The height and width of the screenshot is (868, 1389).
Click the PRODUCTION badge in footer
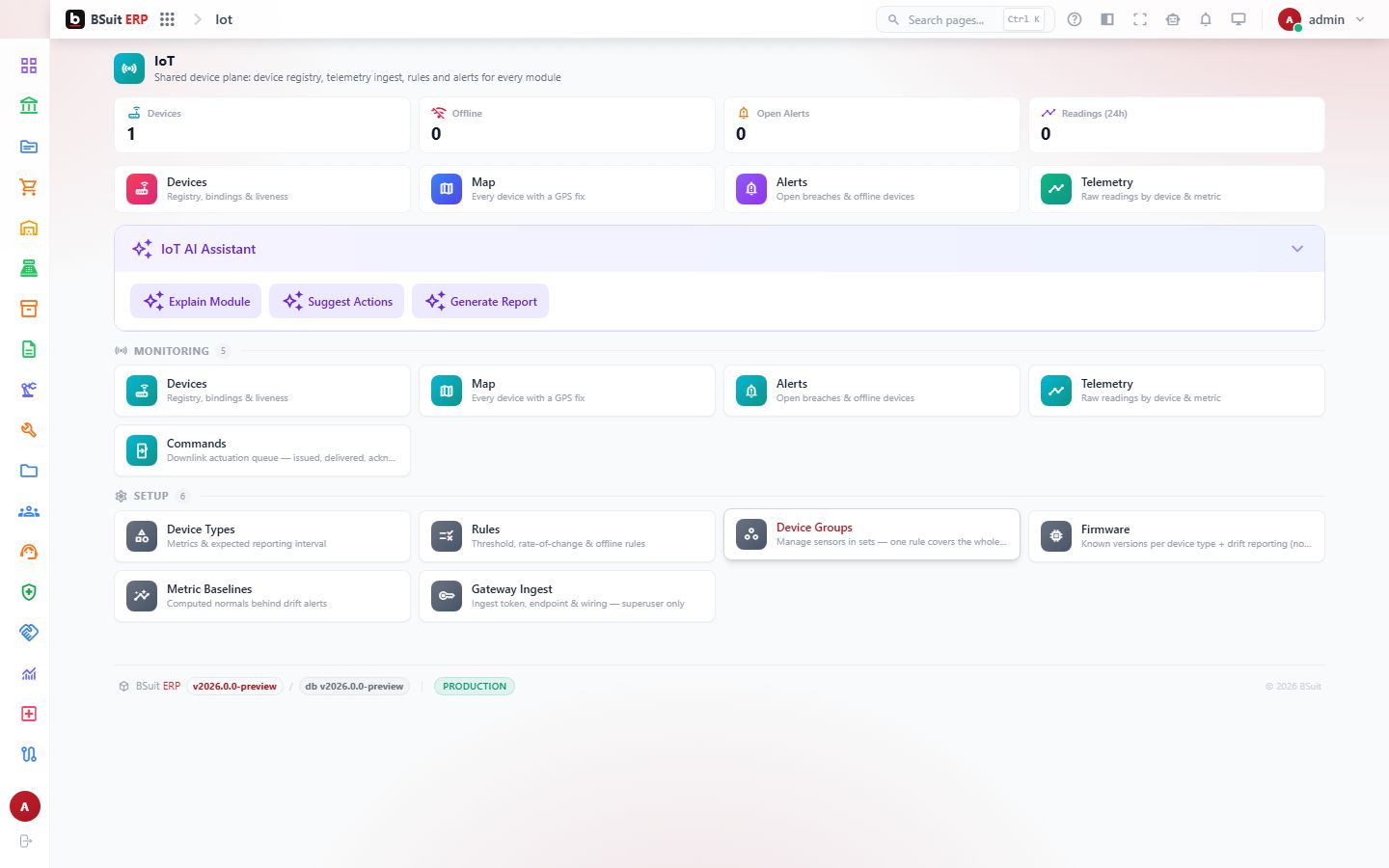tap(475, 687)
